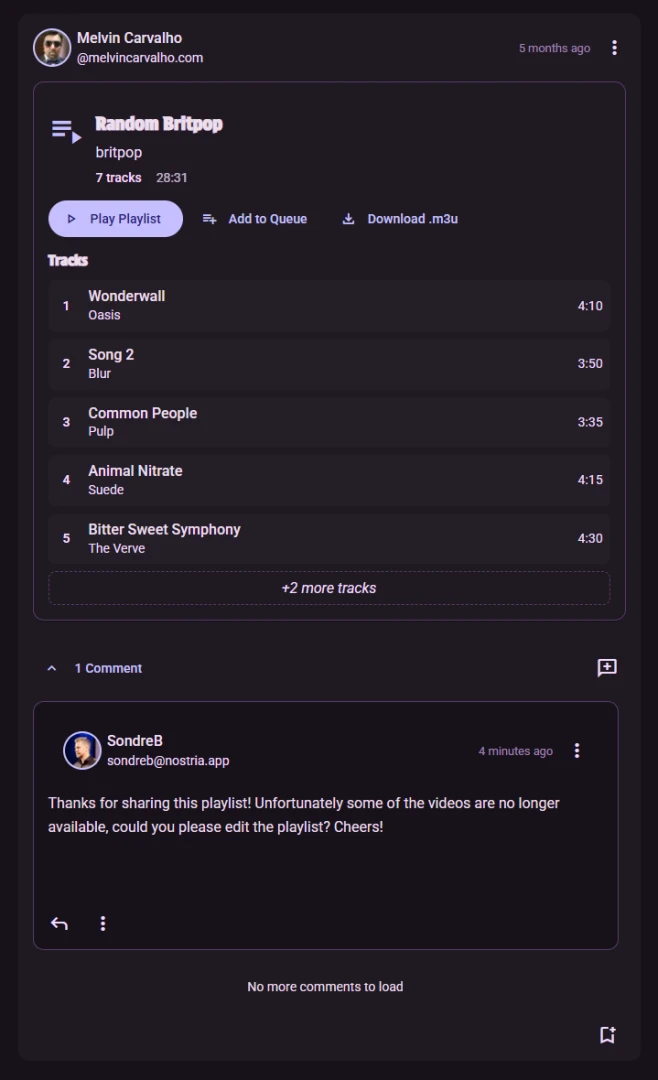Add a new comment with the comment icon
The image size is (658, 1080).
[x=607, y=668]
